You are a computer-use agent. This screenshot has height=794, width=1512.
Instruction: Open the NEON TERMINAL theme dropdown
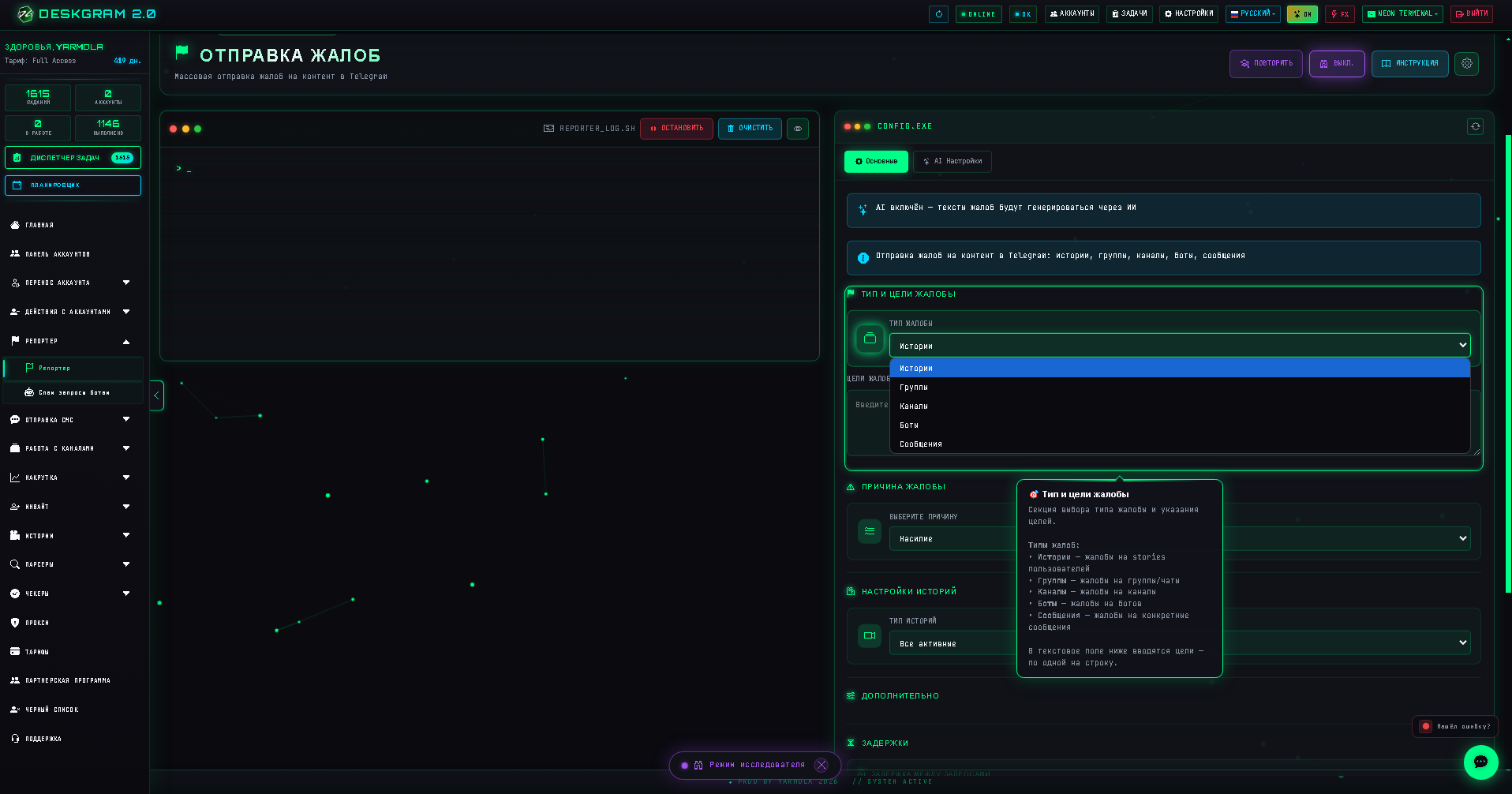coord(1402,14)
